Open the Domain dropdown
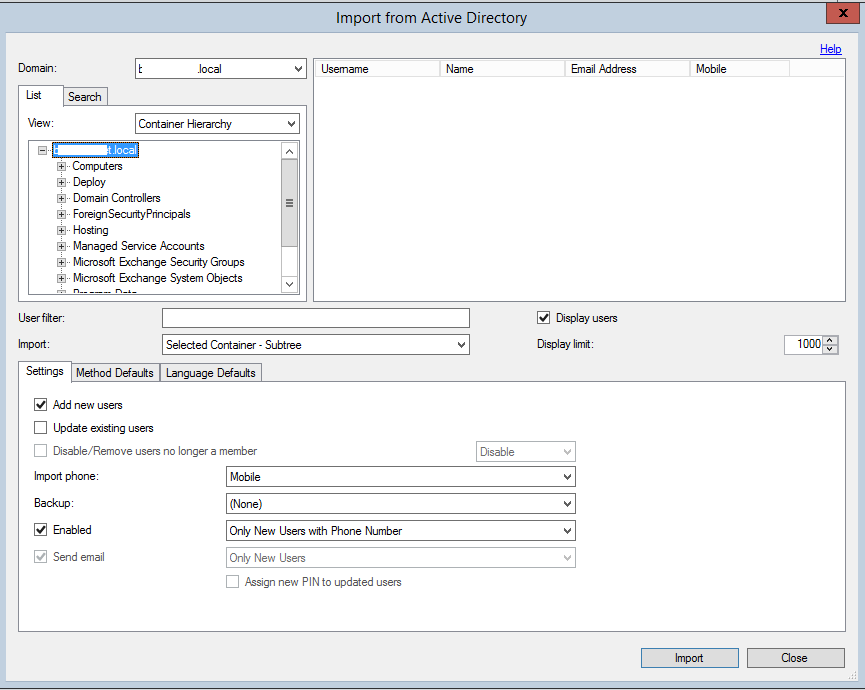Image resolution: width=865 pixels, height=690 pixels. point(298,69)
